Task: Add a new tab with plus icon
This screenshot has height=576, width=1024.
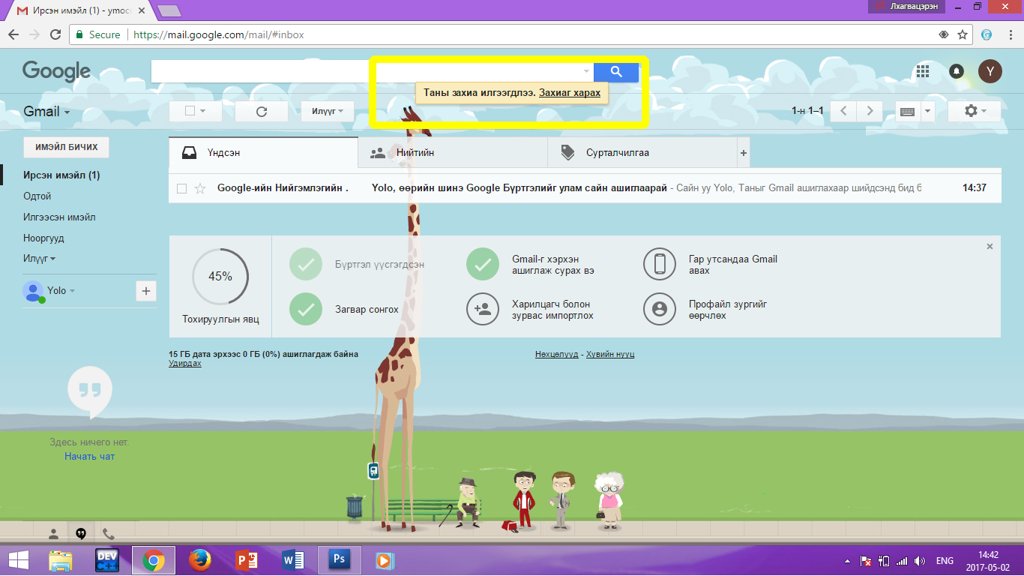Action: point(743,153)
